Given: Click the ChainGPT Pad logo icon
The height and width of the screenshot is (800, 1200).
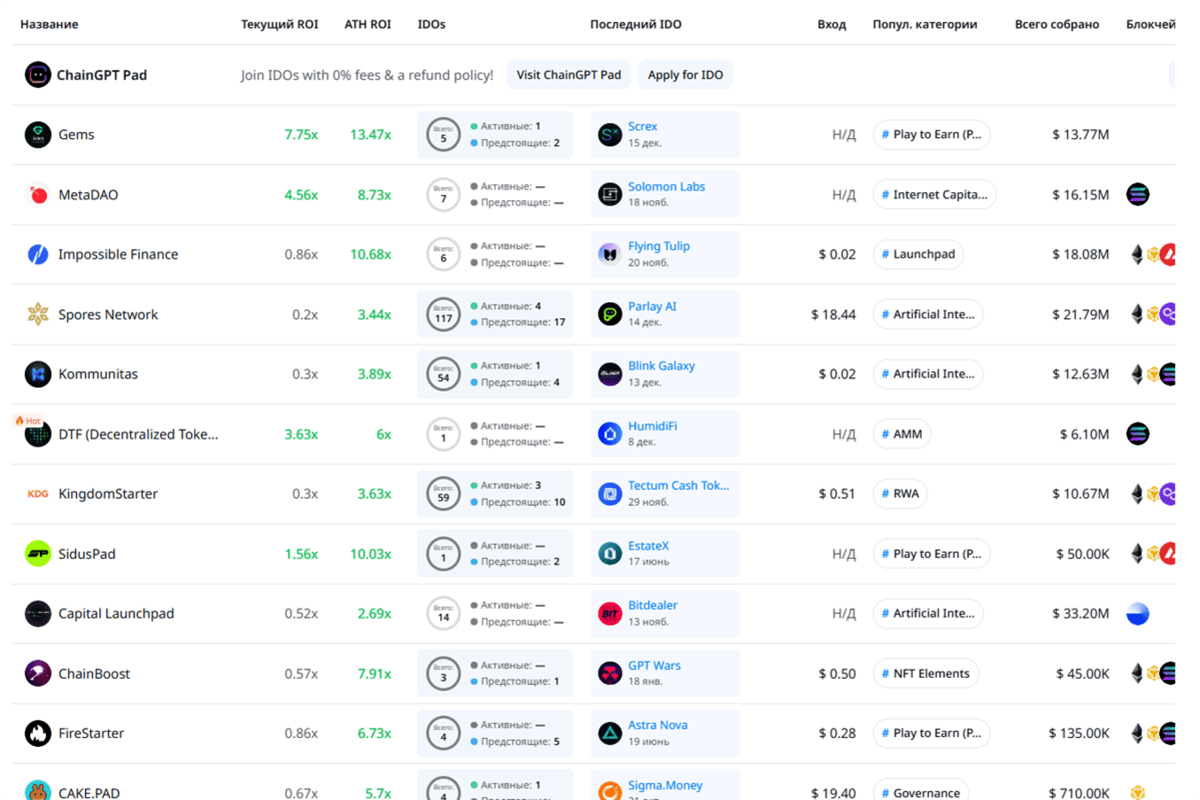Looking at the screenshot, I should pyautogui.click(x=37, y=74).
